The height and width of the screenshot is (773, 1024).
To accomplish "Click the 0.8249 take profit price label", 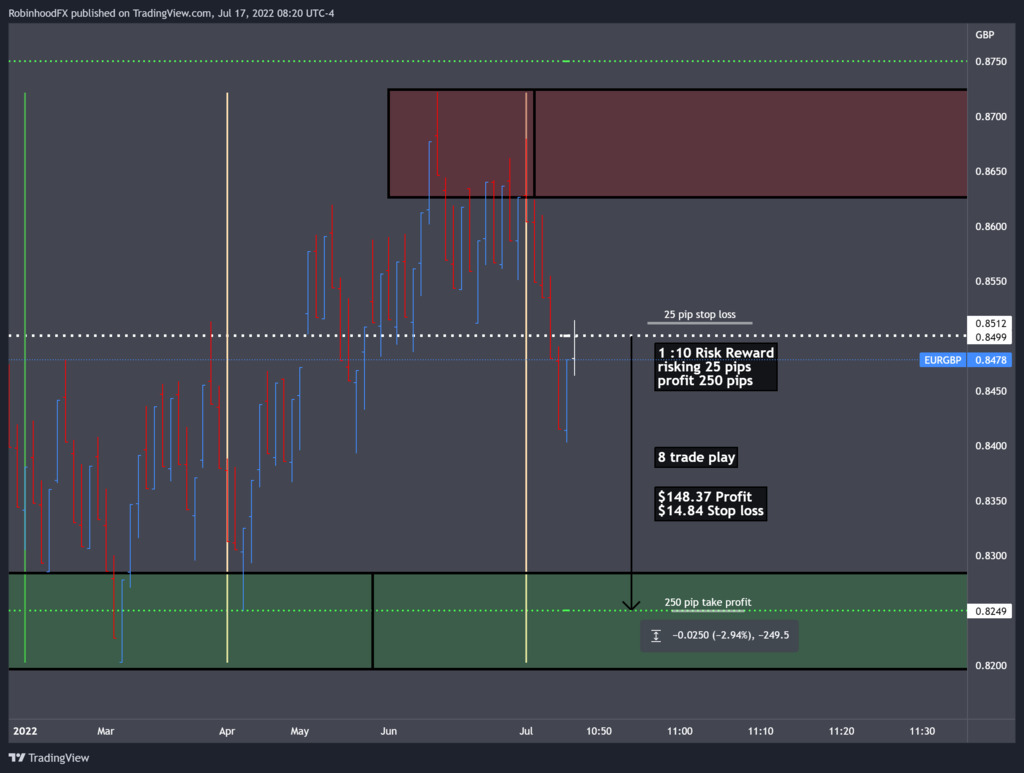I will (989, 611).
